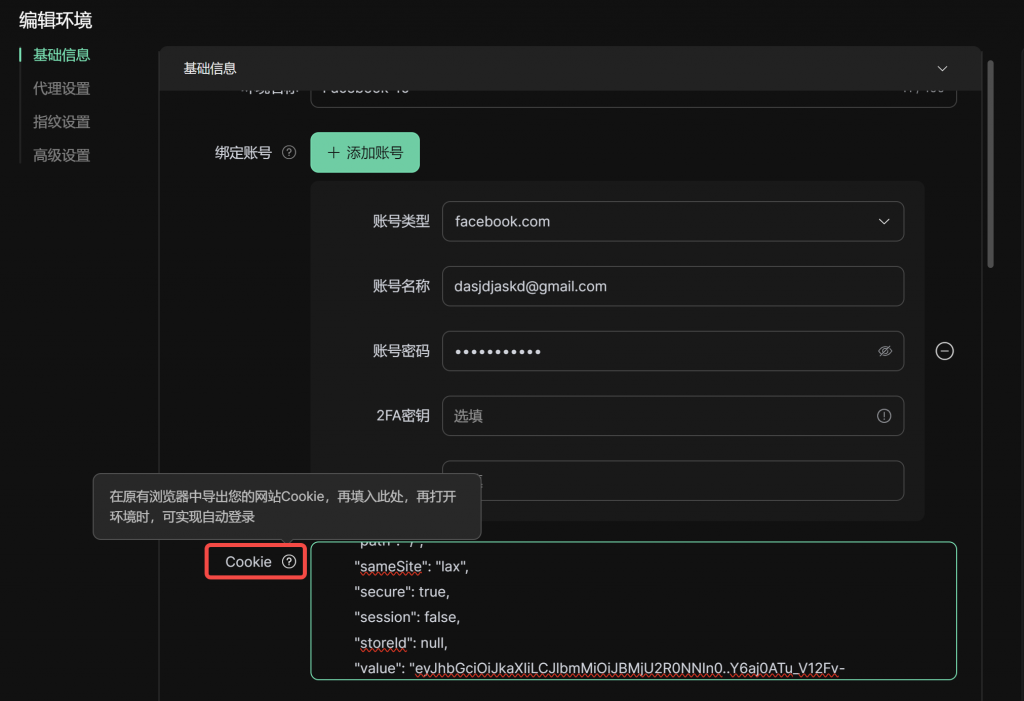The width and height of the screenshot is (1024, 701).
Task: Click the remove account minus circle icon
Action: pos(944,351)
